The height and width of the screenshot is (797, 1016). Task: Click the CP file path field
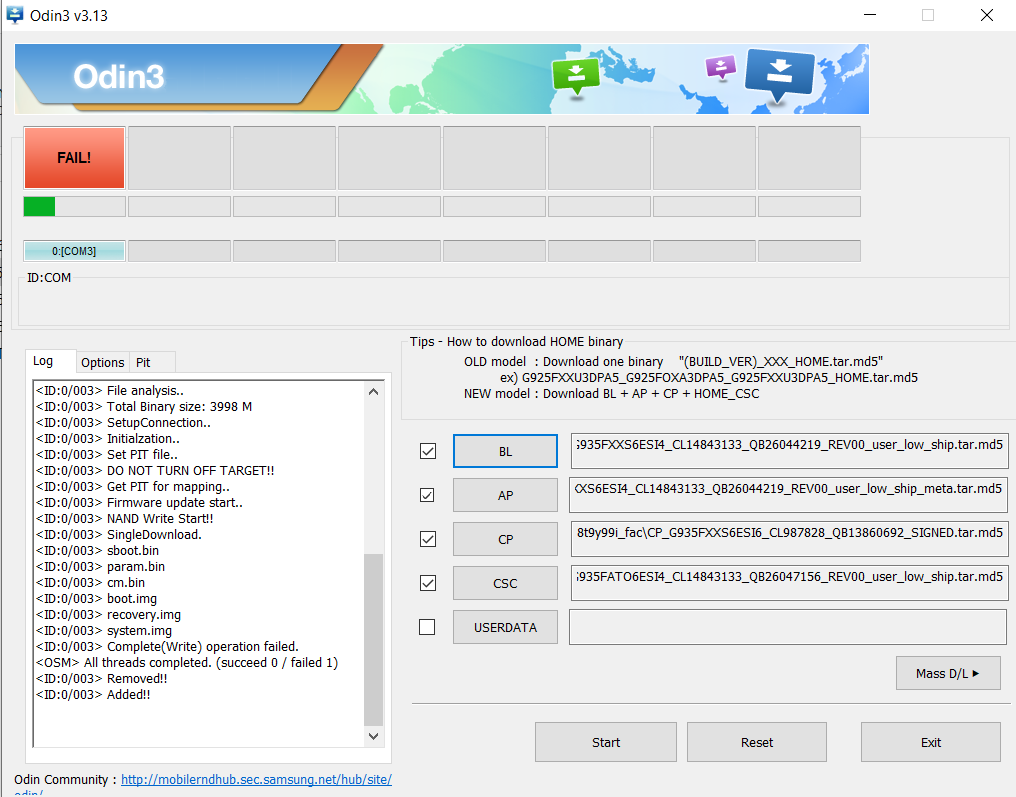(789, 539)
